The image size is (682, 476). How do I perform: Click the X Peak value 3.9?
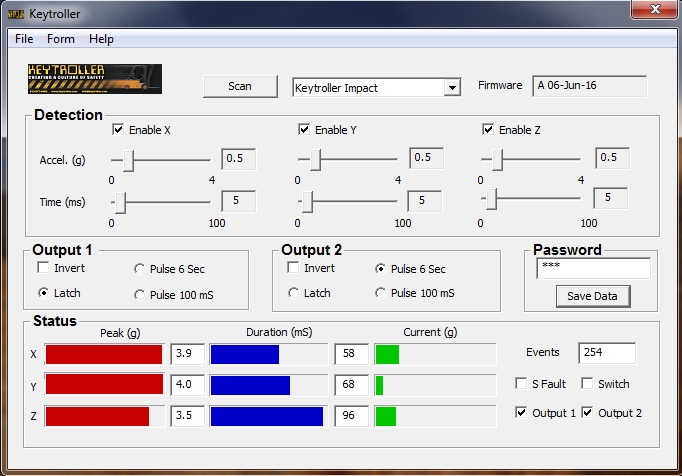click(187, 353)
